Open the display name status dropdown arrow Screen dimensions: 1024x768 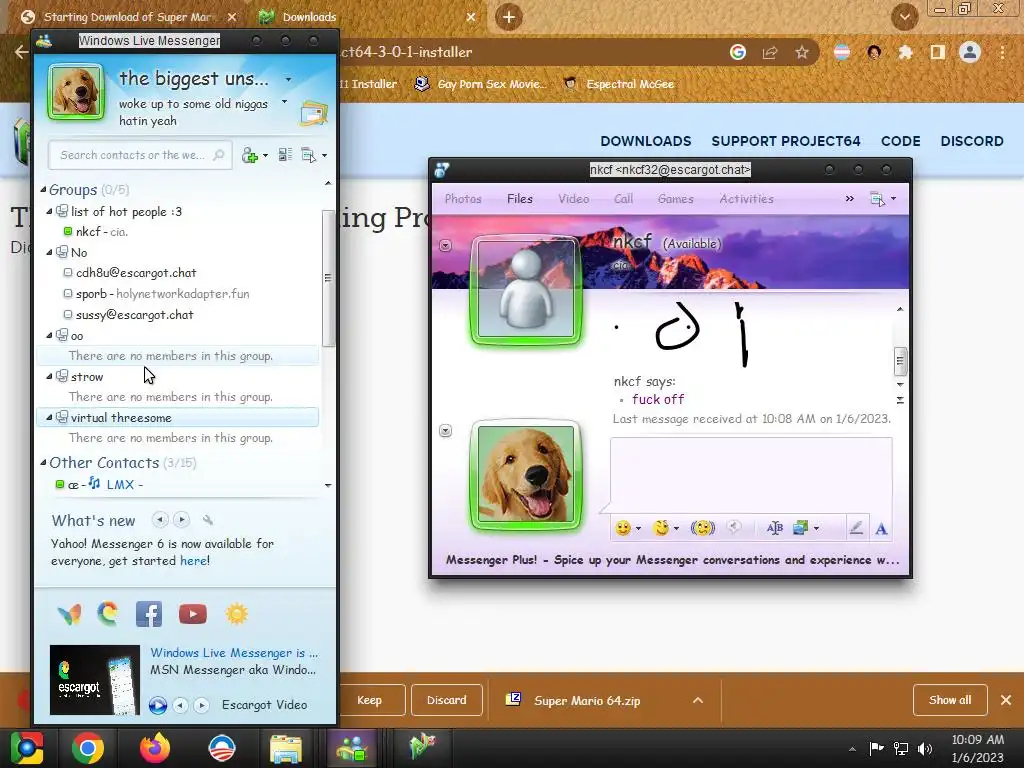pos(288,80)
